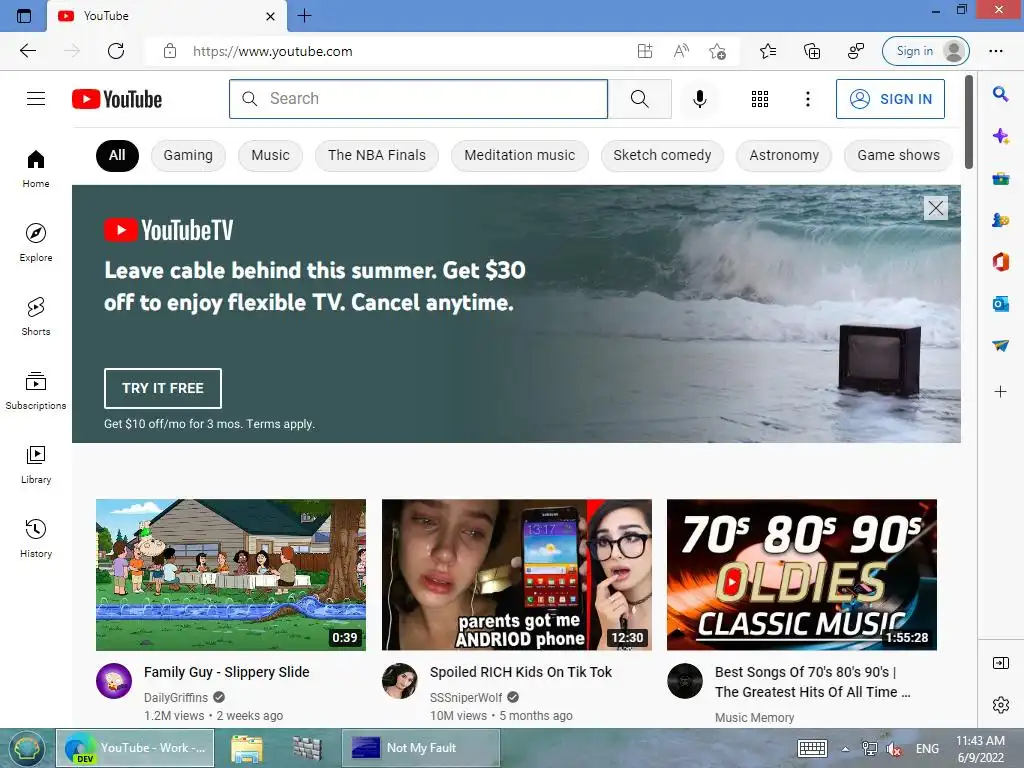This screenshot has height=768, width=1024.
Task: Open Family Guy - Slippery Slide title
Action: point(227,672)
